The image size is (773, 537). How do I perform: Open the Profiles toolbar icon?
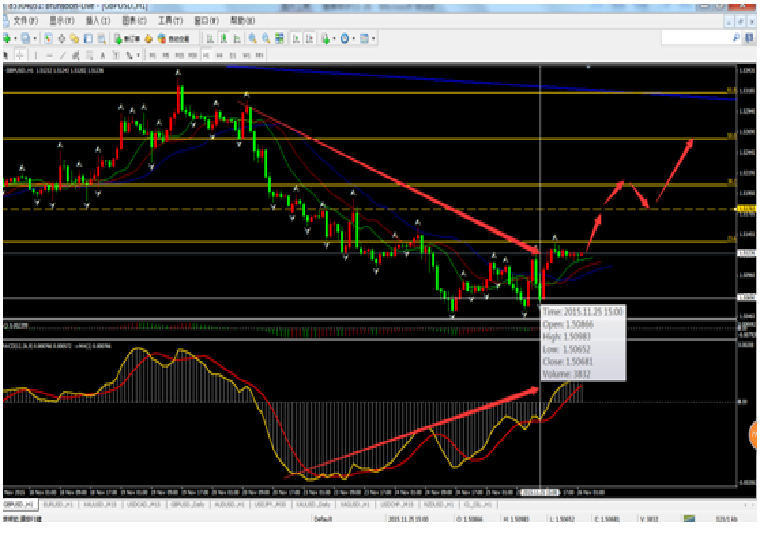click(x=25, y=39)
